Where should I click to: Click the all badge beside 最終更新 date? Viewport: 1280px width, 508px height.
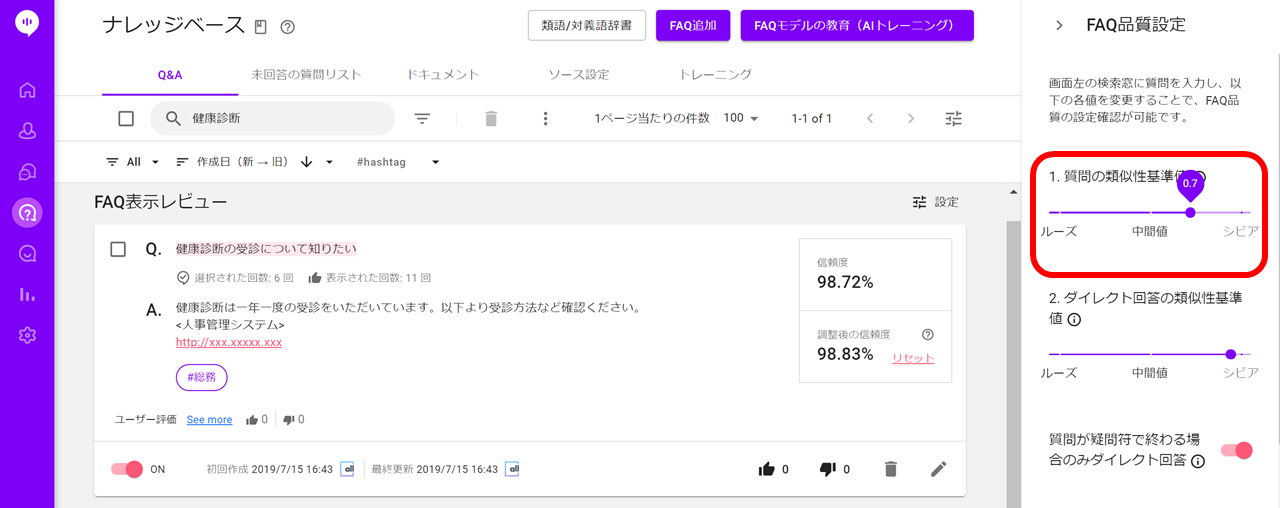[512, 469]
